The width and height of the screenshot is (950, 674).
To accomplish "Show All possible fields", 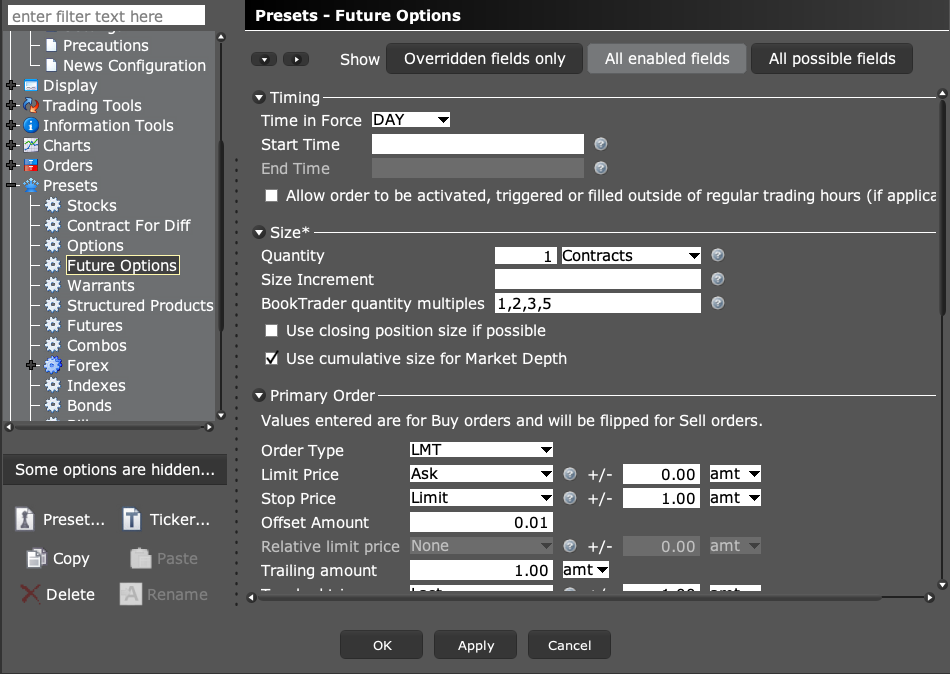I will click(832, 59).
